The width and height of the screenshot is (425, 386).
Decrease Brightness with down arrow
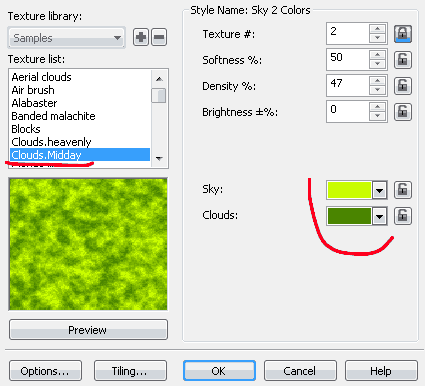(377, 116)
